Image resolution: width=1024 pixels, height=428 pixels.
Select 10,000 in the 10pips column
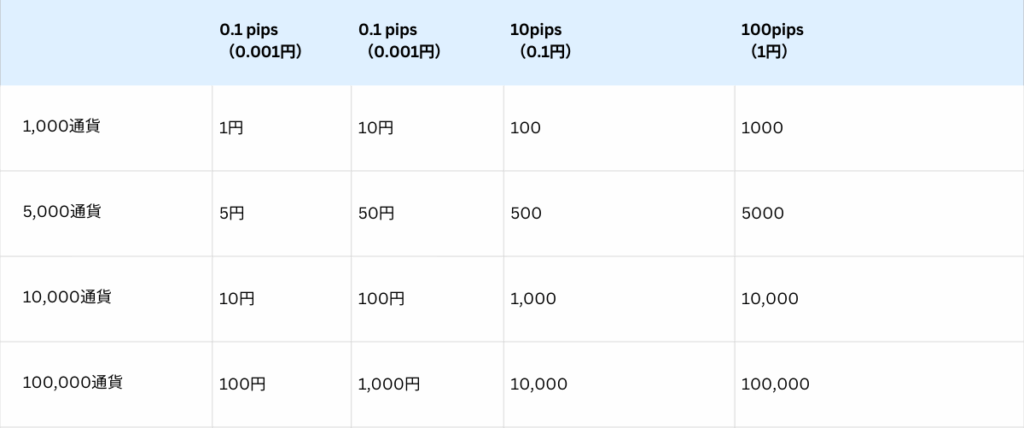click(x=538, y=384)
